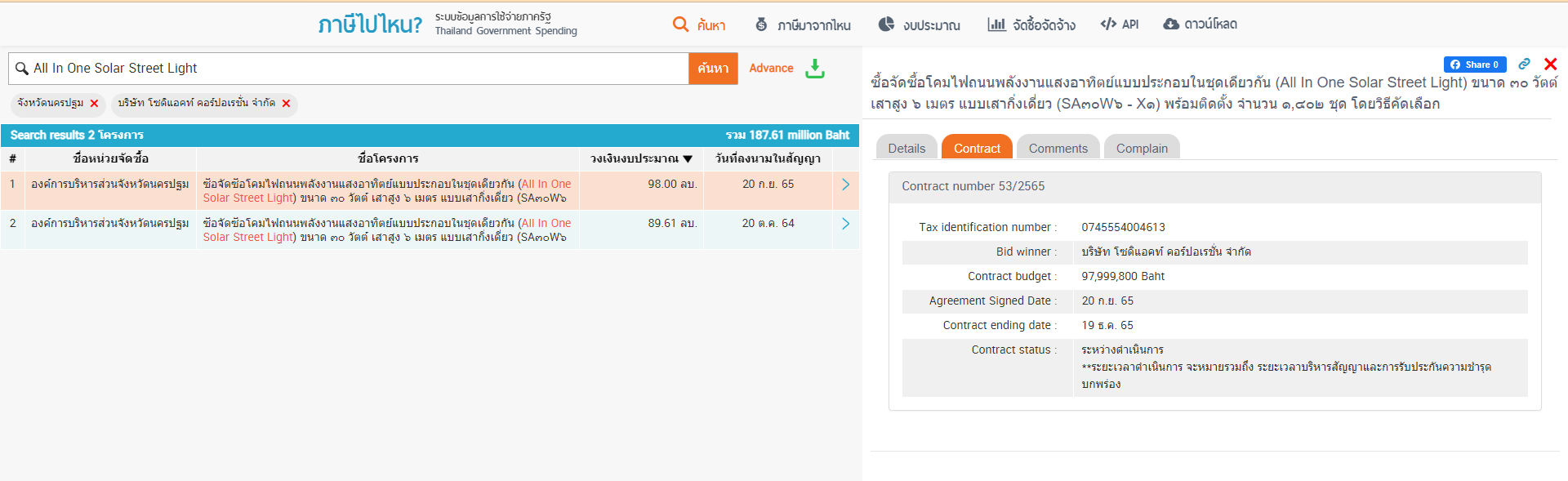Viewport: 1568px width, 481px height.
Task: Open the API page
Action: (x=1119, y=24)
